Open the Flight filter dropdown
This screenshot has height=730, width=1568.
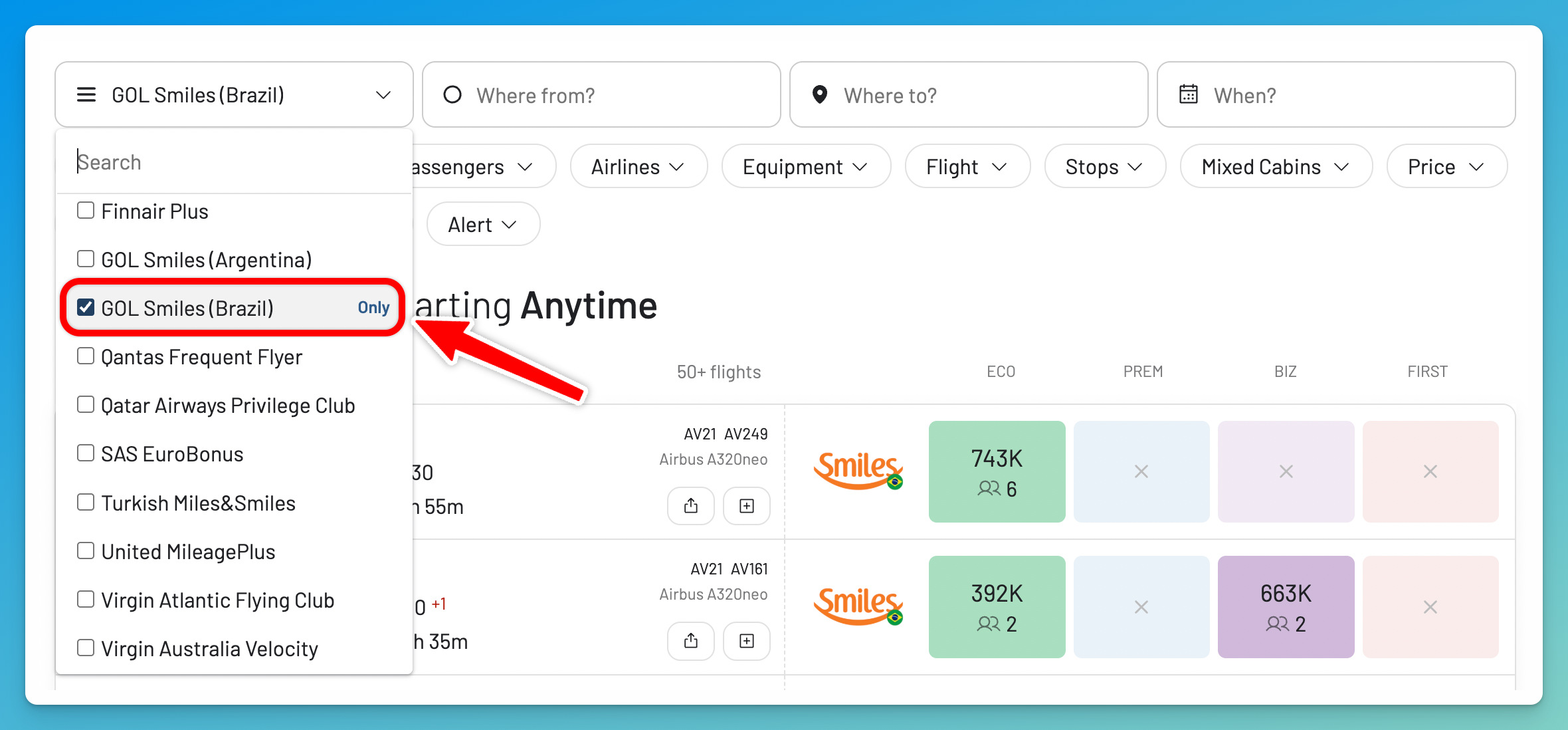point(967,166)
